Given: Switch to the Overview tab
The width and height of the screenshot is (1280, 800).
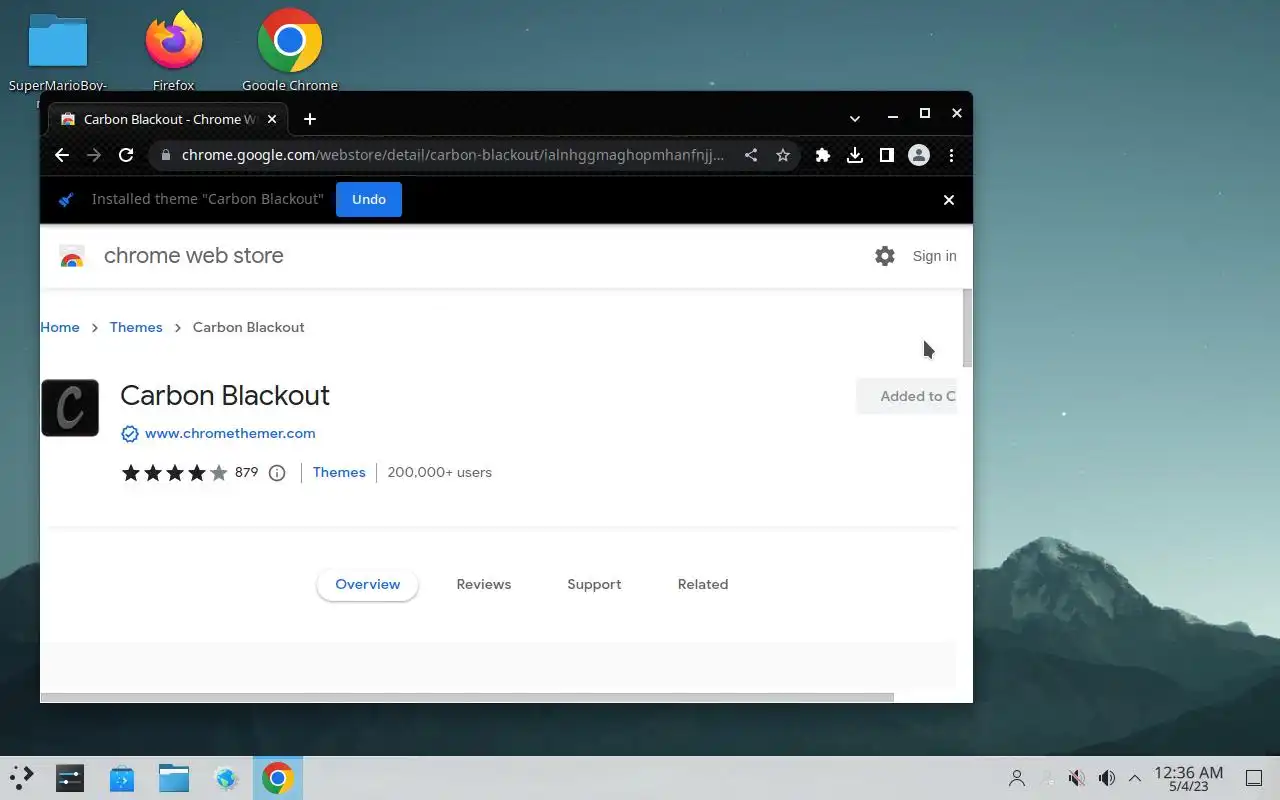Looking at the screenshot, I should (368, 584).
